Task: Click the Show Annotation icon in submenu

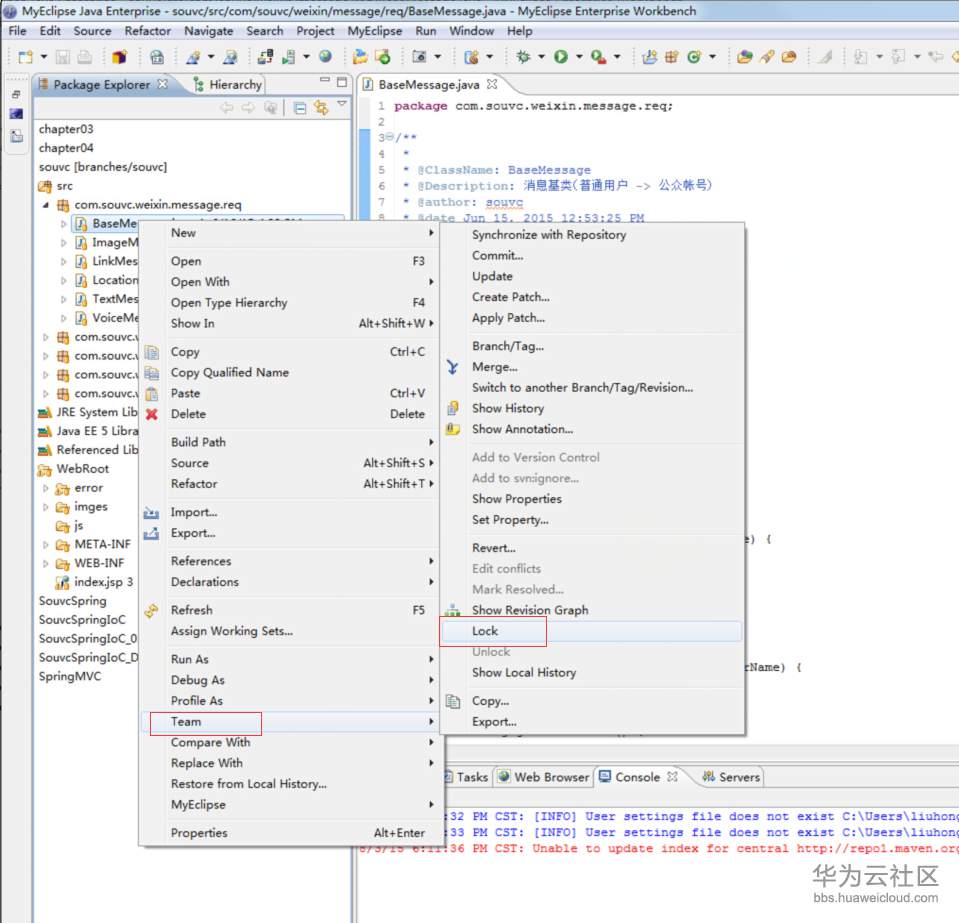Action: click(453, 429)
